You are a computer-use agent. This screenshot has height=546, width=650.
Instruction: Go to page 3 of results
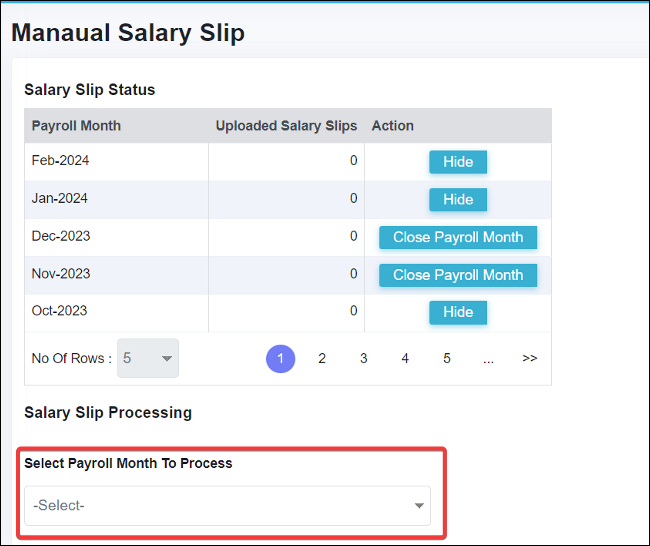(x=364, y=359)
